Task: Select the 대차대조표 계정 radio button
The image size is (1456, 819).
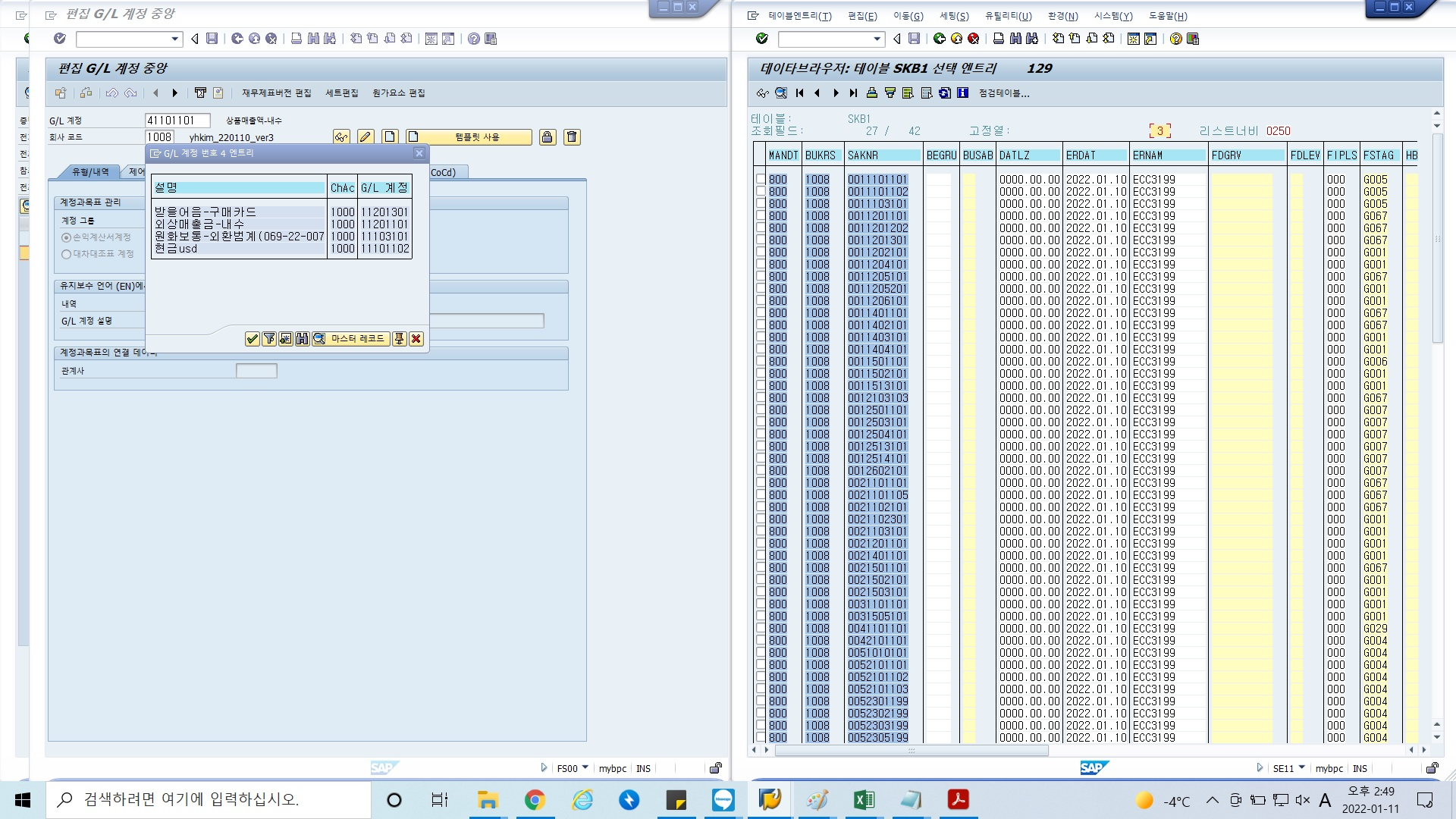Action: (x=66, y=254)
